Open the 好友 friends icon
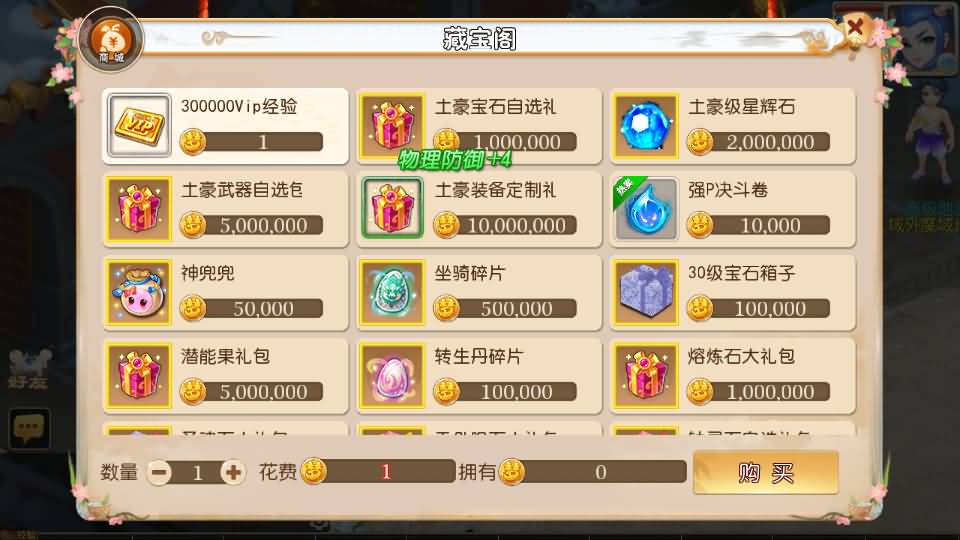Image resolution: width=960 pixels, height=540 pixels. pos(29,369)
